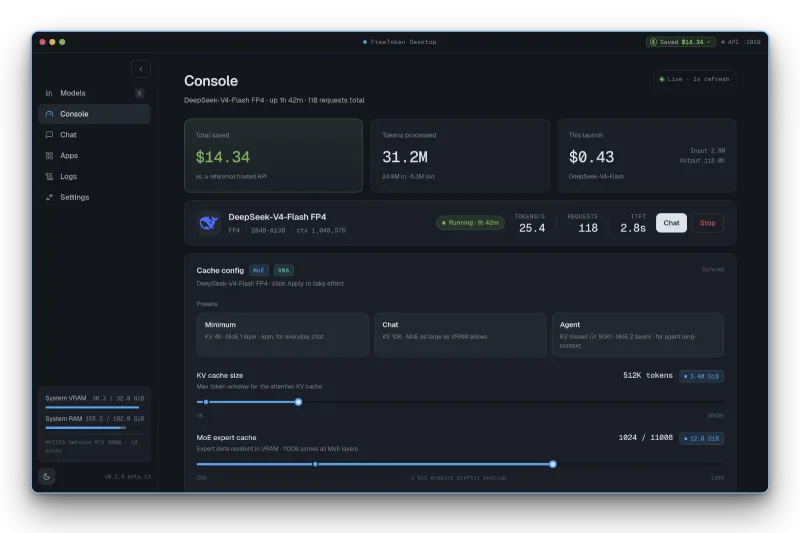This screenshot has height=533, width=800.
Task: Click the System RAM usage bar
Action: click(x=95, y=428)
